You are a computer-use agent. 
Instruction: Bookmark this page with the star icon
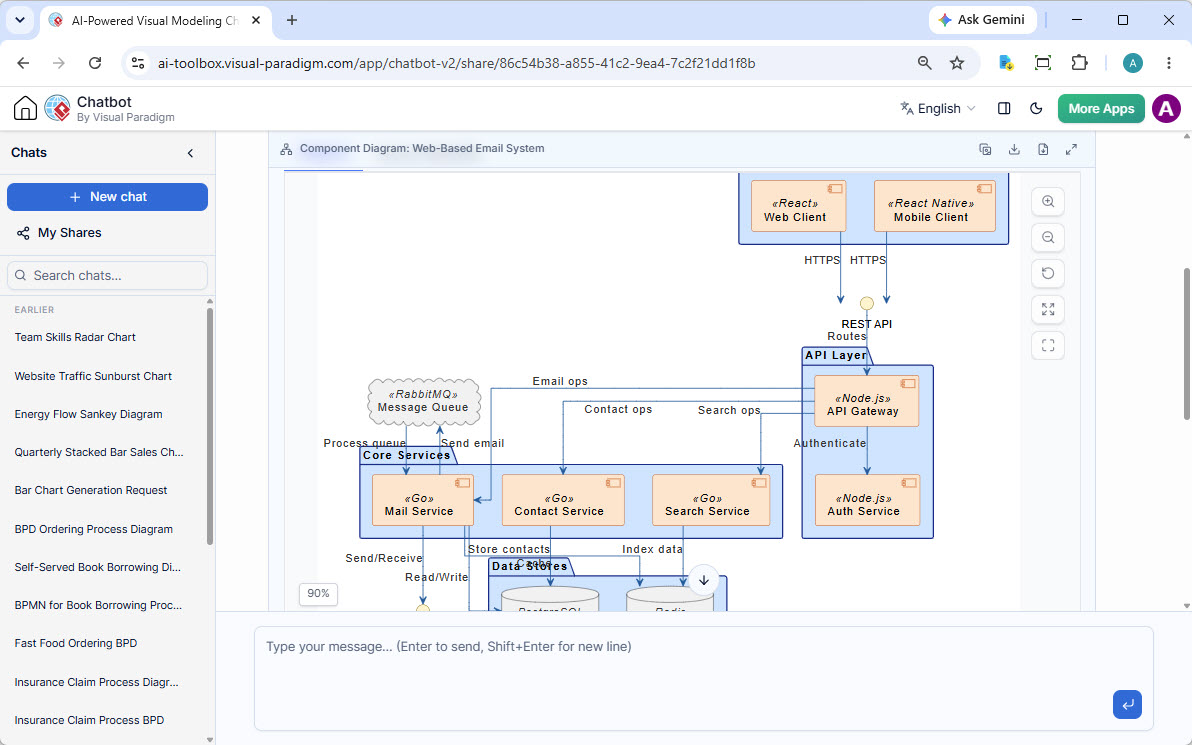point(957,63)
